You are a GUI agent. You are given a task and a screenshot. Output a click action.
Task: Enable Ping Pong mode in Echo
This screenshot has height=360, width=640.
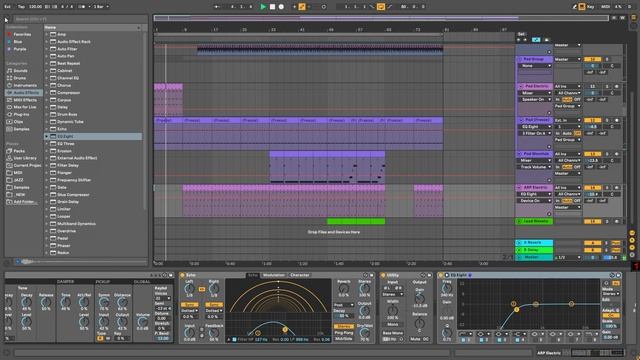tap(344, 333)
